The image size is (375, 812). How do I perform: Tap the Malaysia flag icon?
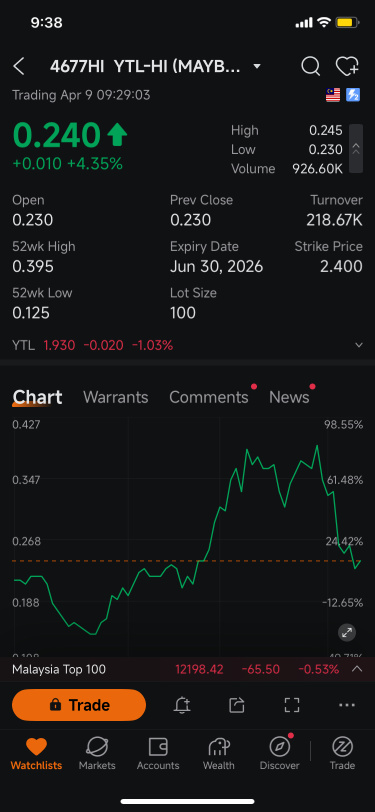pos(333,95)
